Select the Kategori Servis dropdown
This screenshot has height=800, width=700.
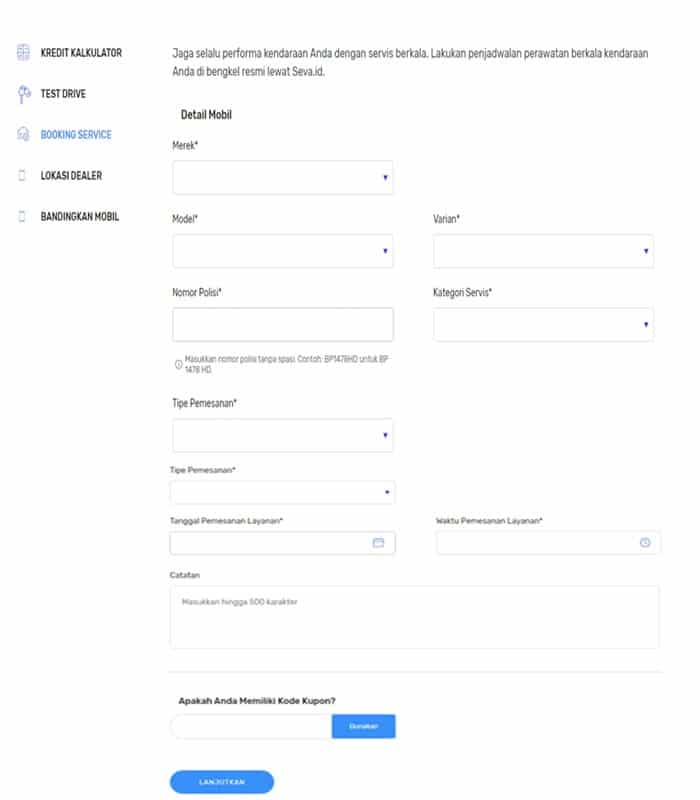click(543, 324)
